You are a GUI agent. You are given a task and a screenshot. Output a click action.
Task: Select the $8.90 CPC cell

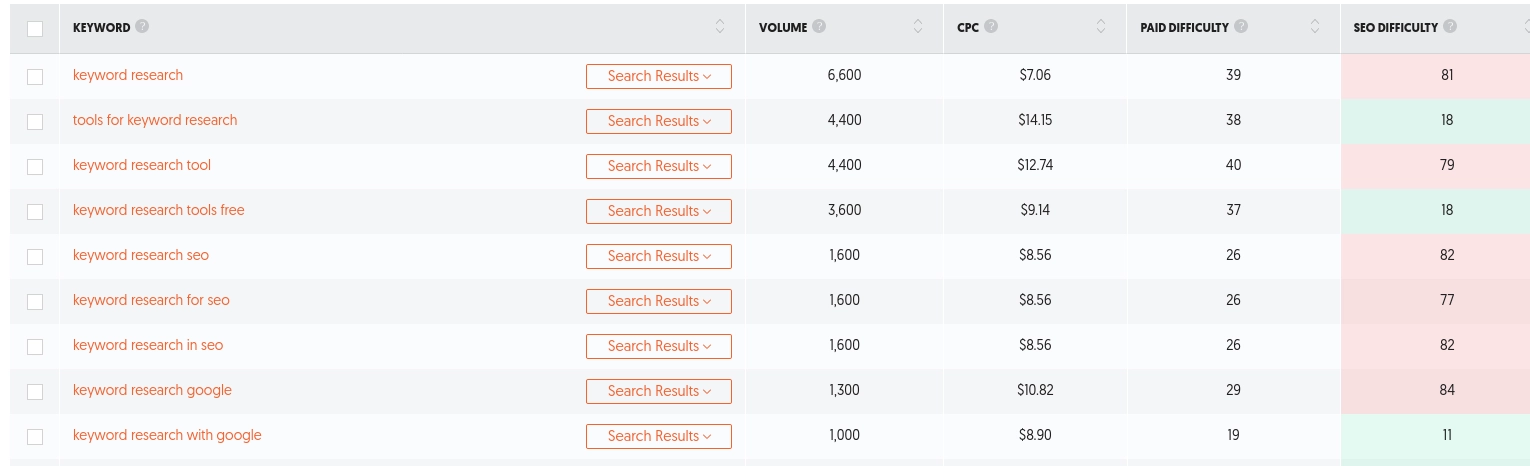click(1034, 435)
